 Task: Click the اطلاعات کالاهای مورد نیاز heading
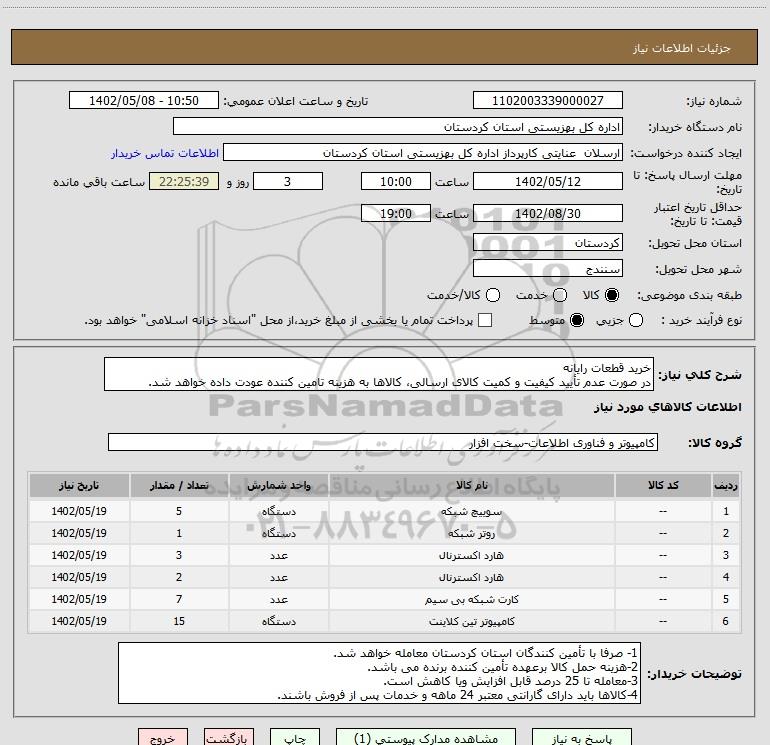[667, 407]
